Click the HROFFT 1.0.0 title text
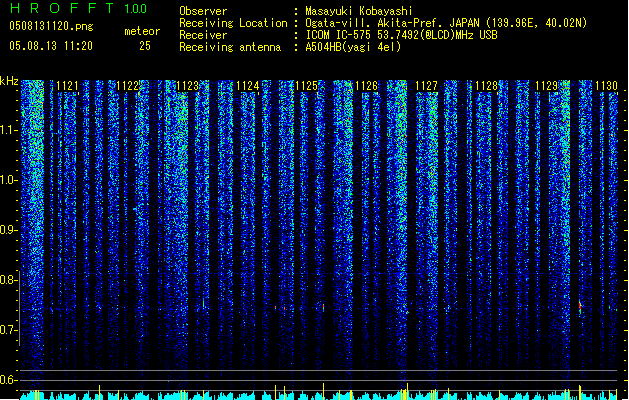Viewport: 629px width, 400px height. pos(78,8)
